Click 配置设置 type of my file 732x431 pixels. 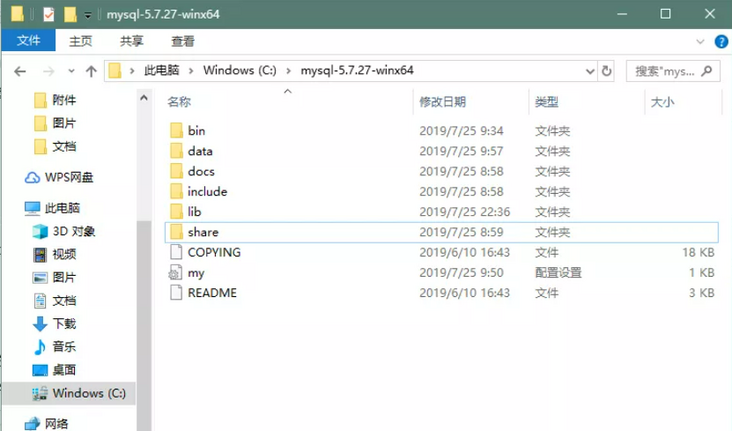click(558, 273)
